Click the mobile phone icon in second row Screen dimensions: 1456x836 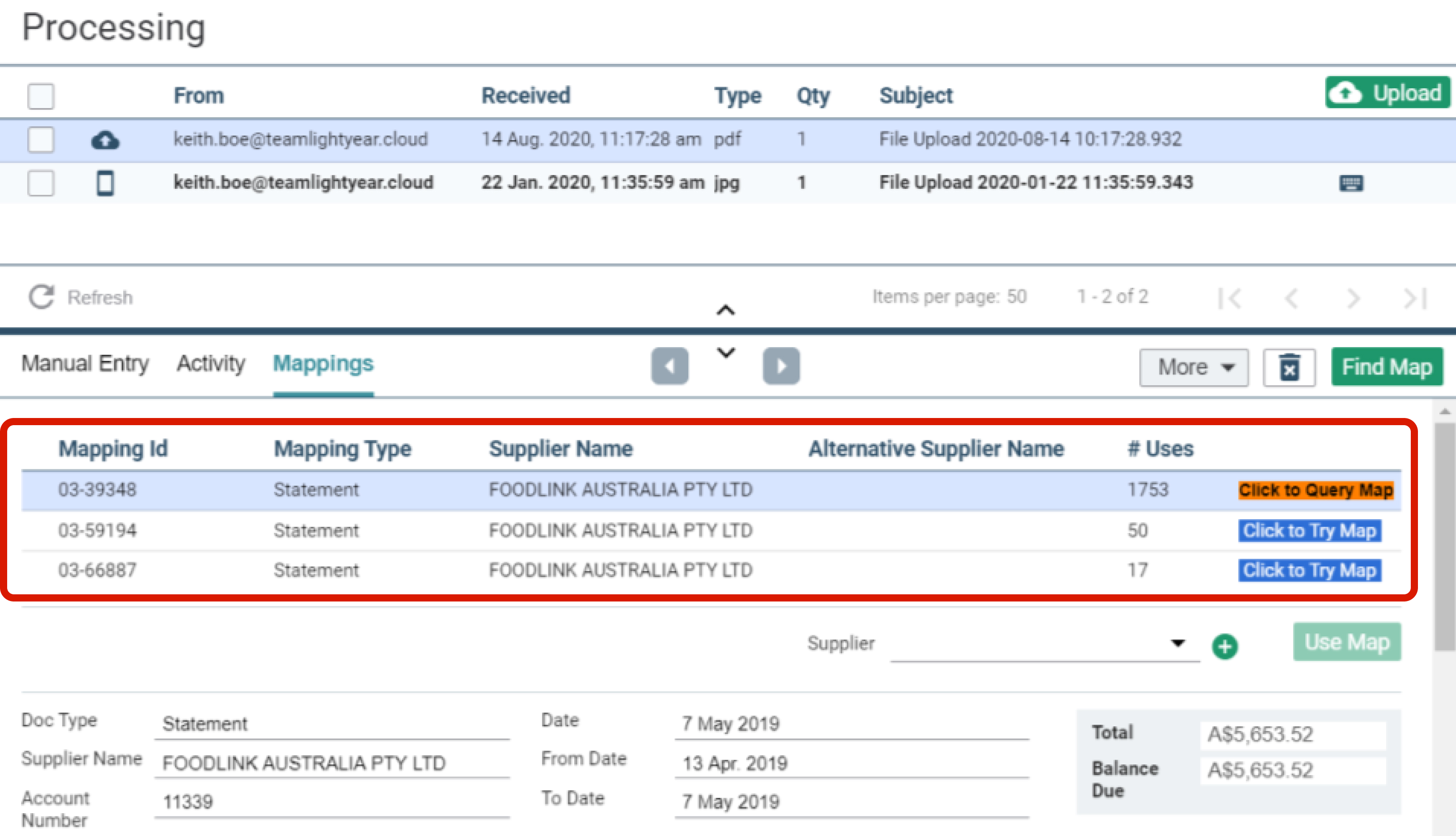(x=105, y=183)
